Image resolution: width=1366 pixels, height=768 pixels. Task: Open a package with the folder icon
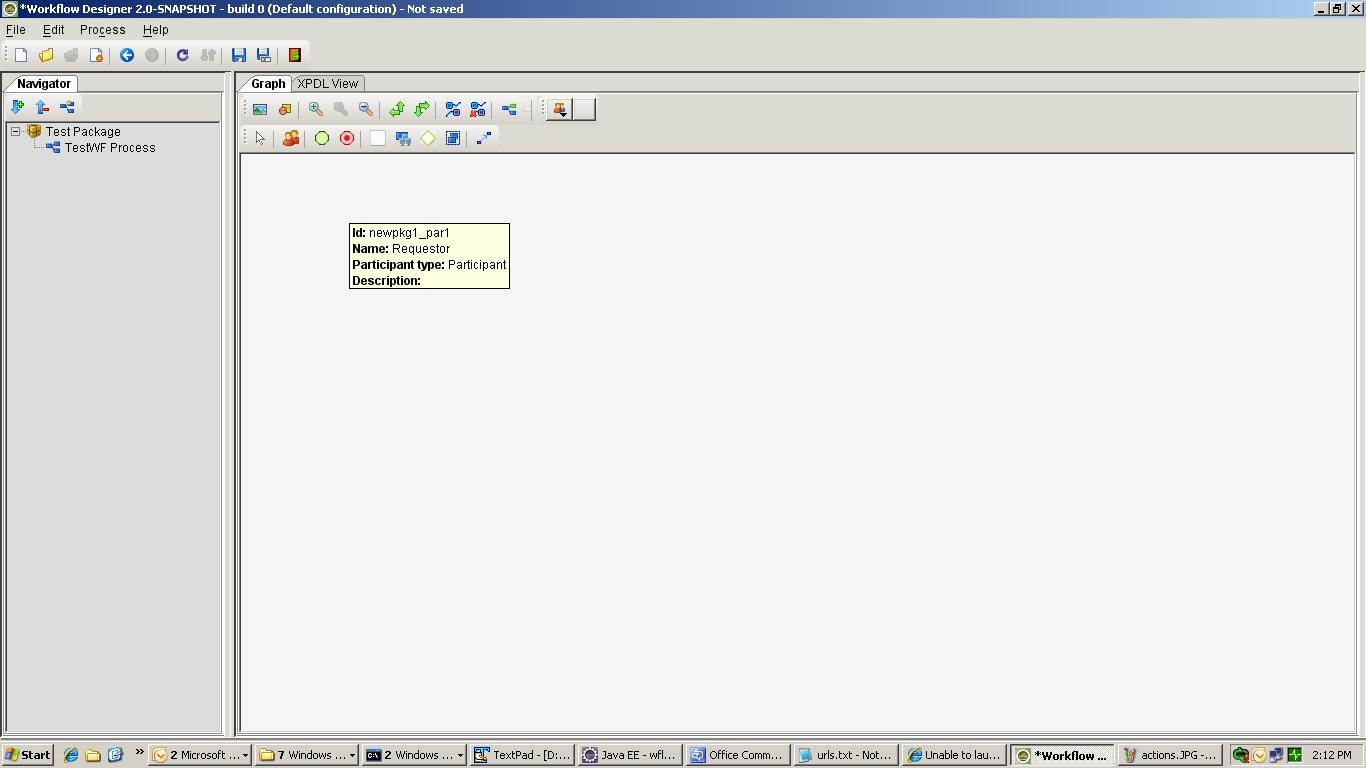[x=46, y=55]
